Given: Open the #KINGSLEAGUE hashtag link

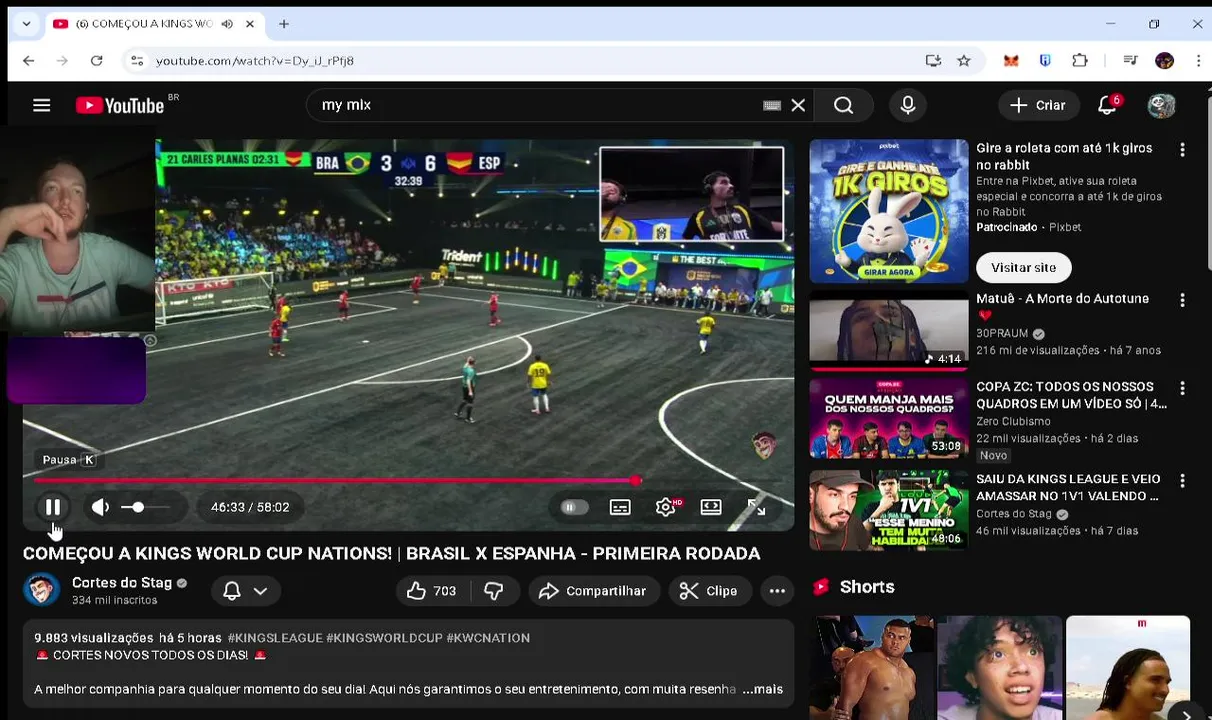Looking at the screenshot, I should point(275,638).
